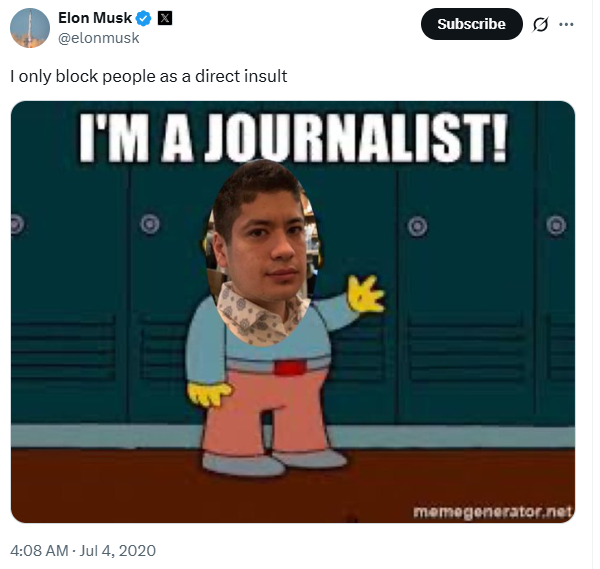Open the three-dot more options menu
This screenshot has height=569, width=600.
point(566,24)
